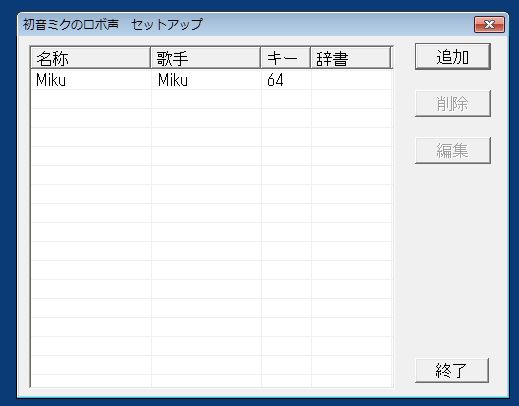519x406 pixels.
Task: Click the 追加 (Add) button
Action: click(x=453, y=57)
